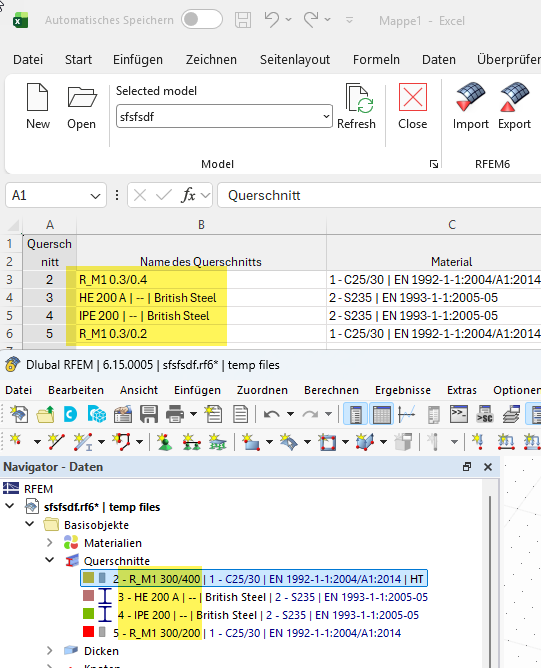This screenshot has height=668, width=541.
Task: Click pink color swatch of section 3
Action: [x=88, y=595]
